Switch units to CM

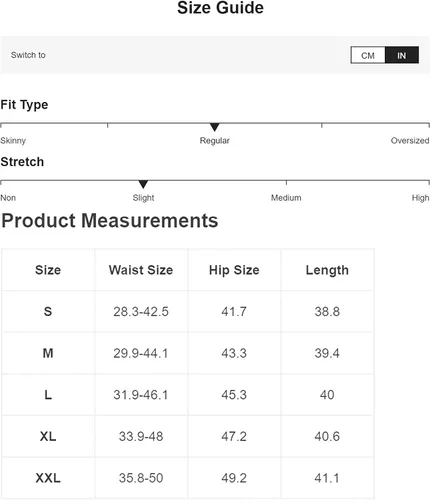click(368, 55)
